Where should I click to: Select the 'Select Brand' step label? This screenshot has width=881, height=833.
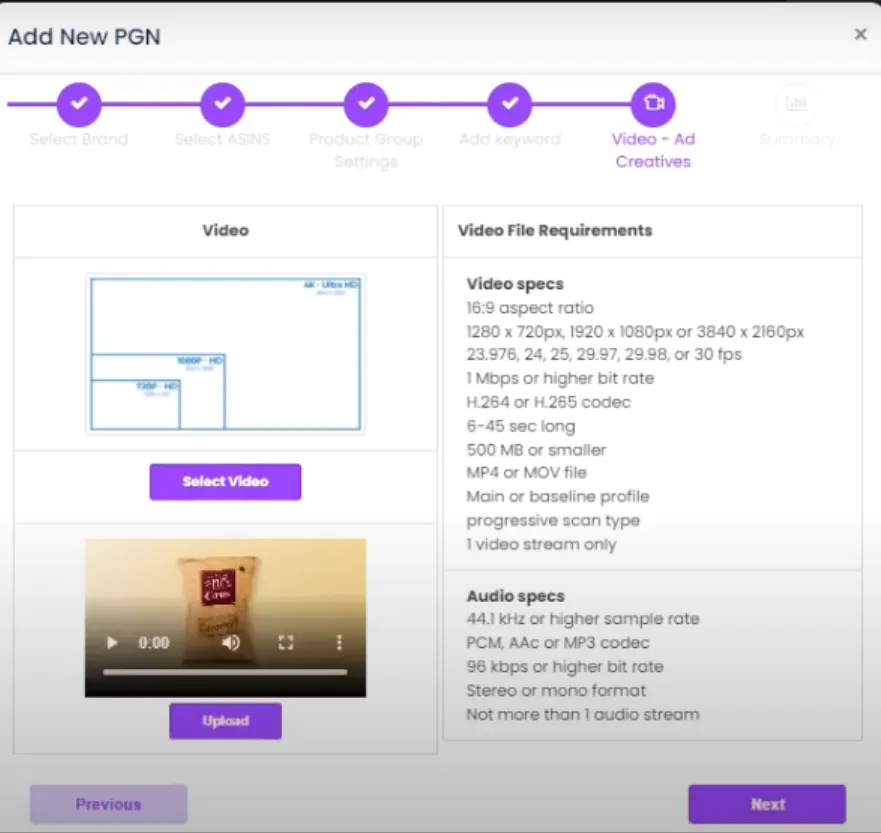tap(79, 139)
